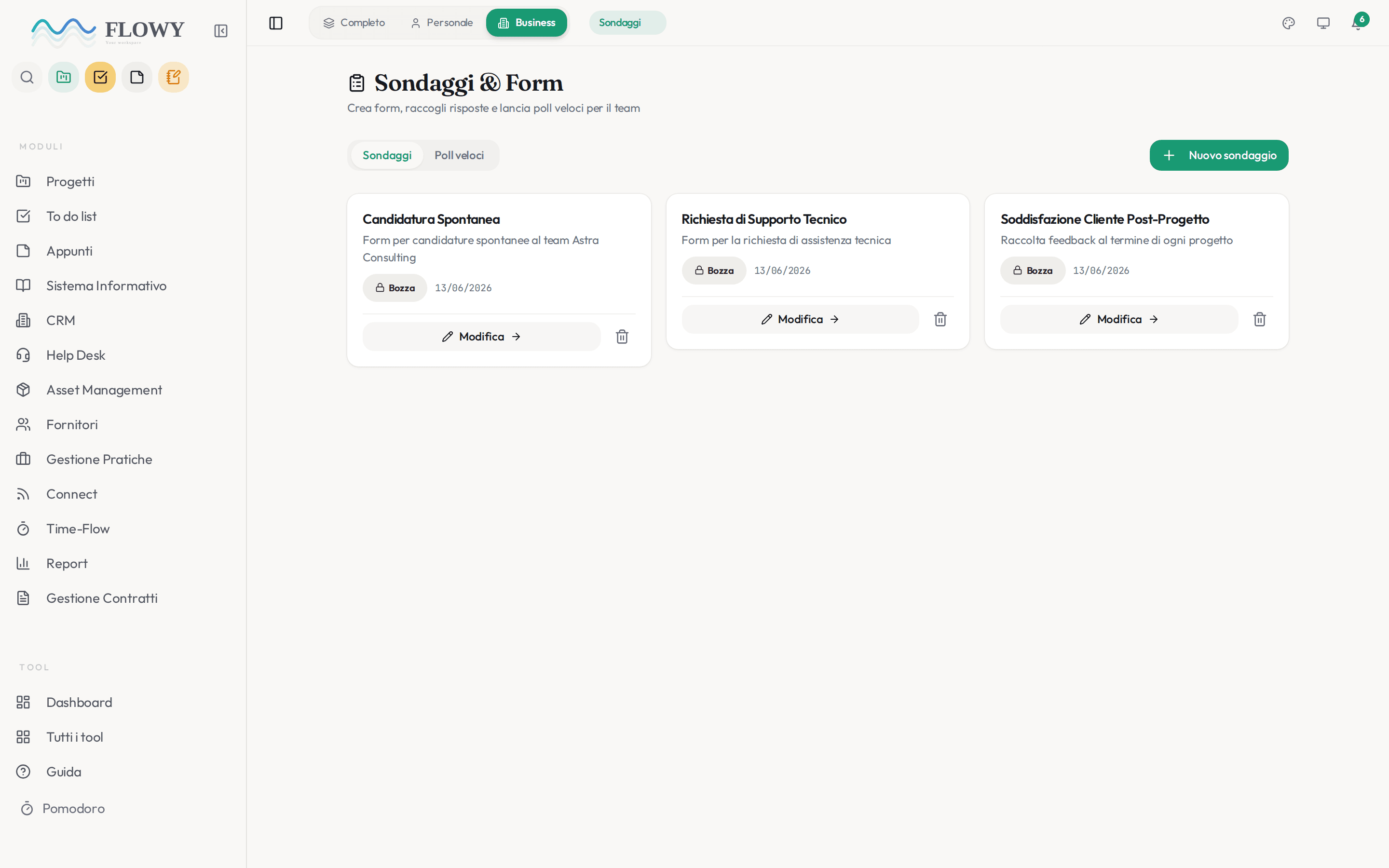Delete the Candidatura Spontanea survey
The width and height of the screenshot is (1389, 868).
click(622, 337)
